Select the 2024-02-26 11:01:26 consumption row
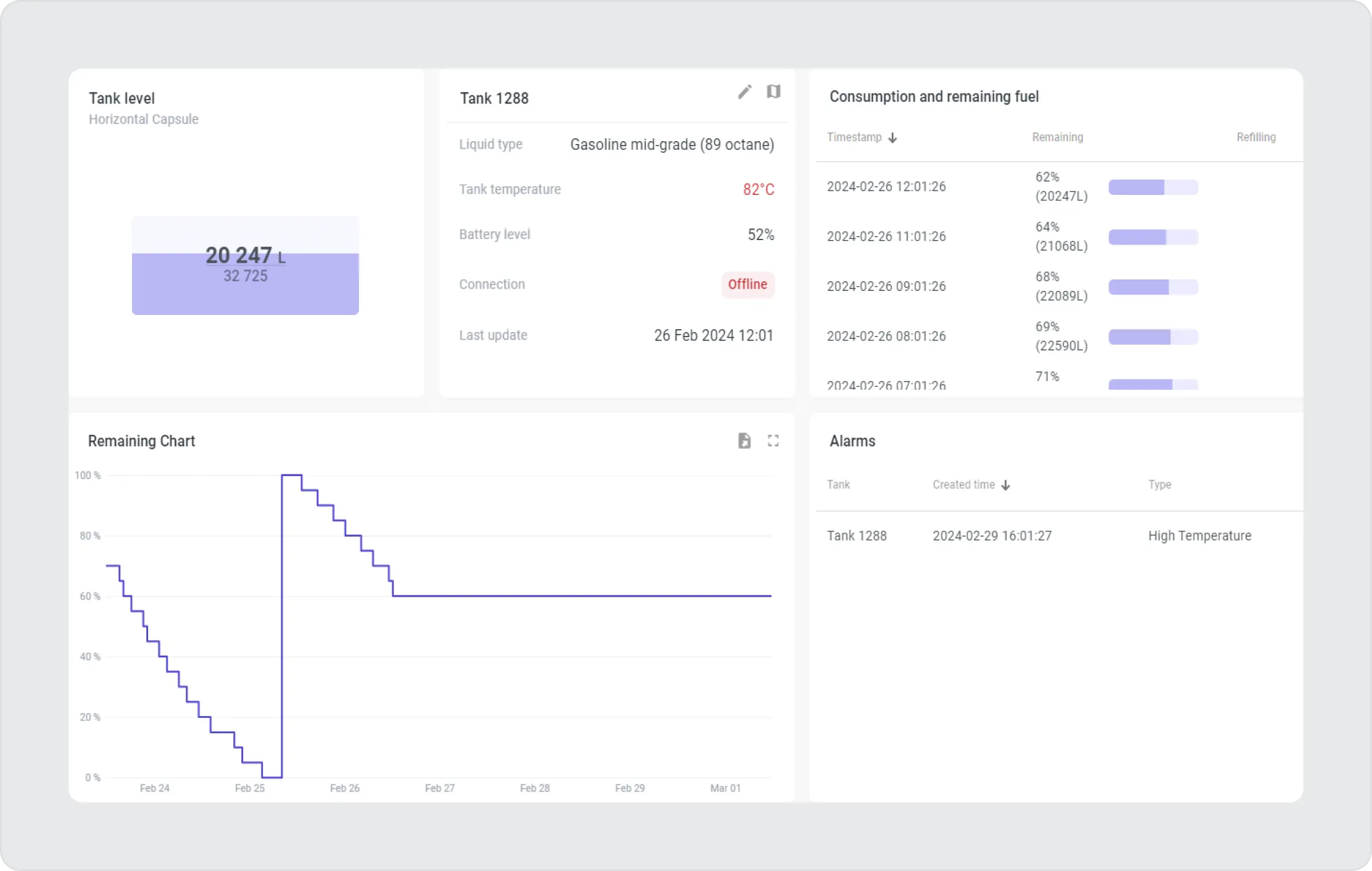Image resolution: width=1372 pixels, height=871 pixels. pyautogui.click(x=886, y=237)
